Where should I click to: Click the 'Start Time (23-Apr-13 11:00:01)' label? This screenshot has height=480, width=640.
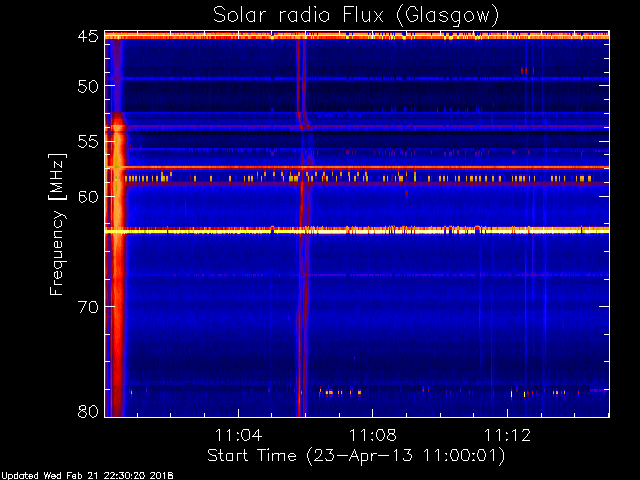(x=356, y=455)
